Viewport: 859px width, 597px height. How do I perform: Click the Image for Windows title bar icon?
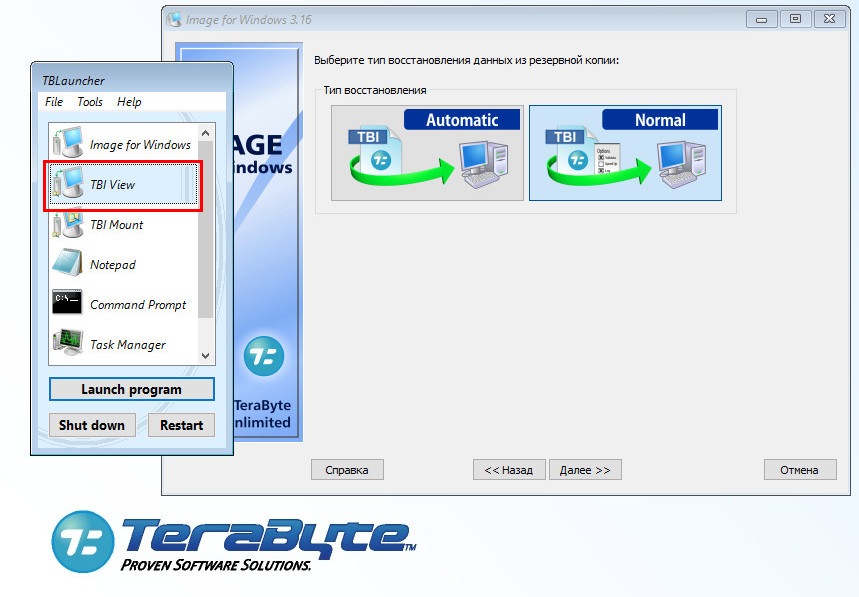click(x=174, y=19)
